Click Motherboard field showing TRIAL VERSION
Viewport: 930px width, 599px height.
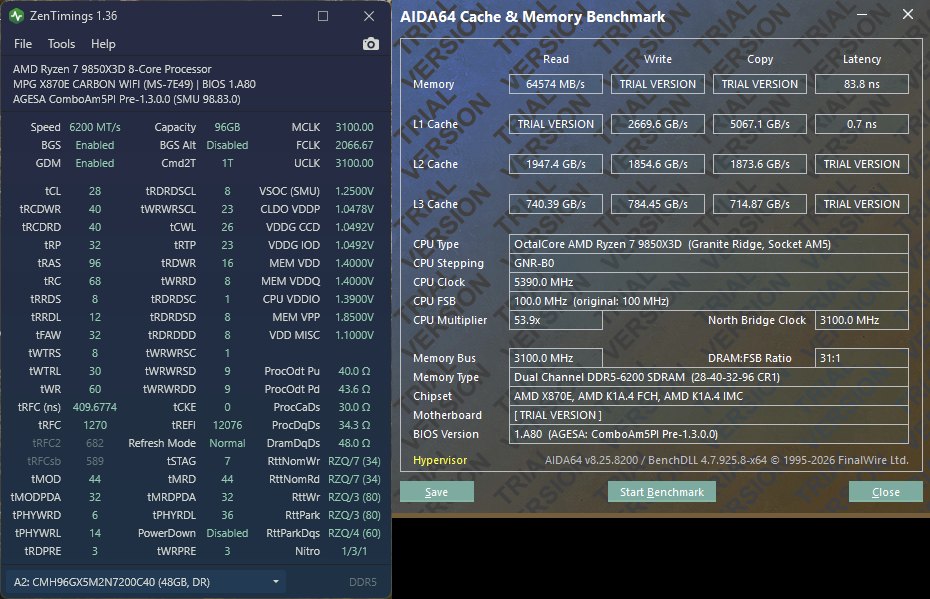tap(709, 415)
